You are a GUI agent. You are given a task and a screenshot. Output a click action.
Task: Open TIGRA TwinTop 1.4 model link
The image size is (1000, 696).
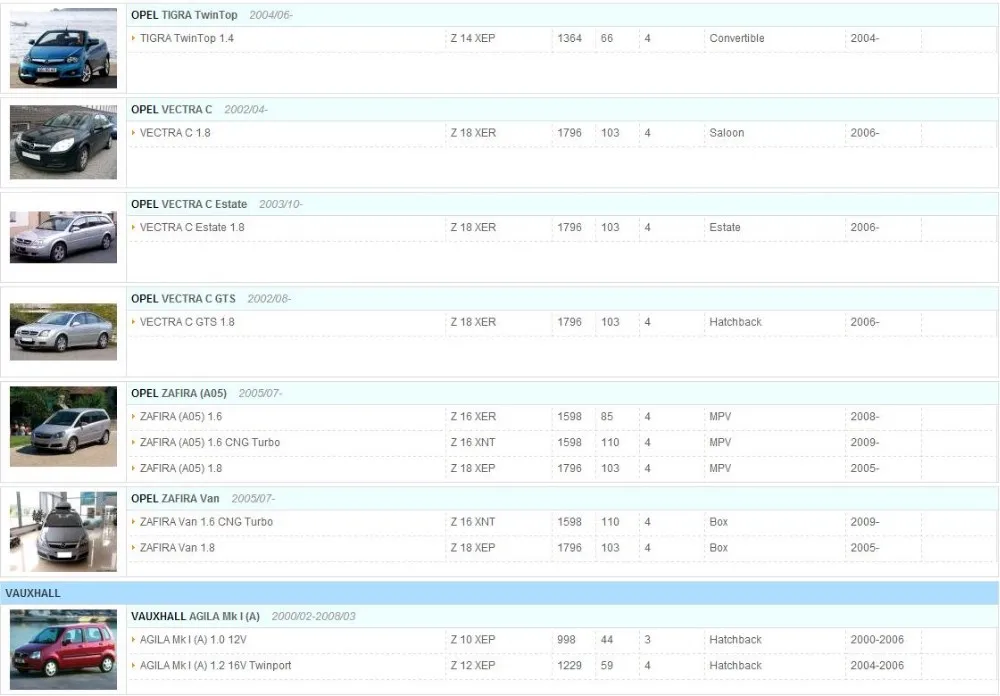point(187,38)
